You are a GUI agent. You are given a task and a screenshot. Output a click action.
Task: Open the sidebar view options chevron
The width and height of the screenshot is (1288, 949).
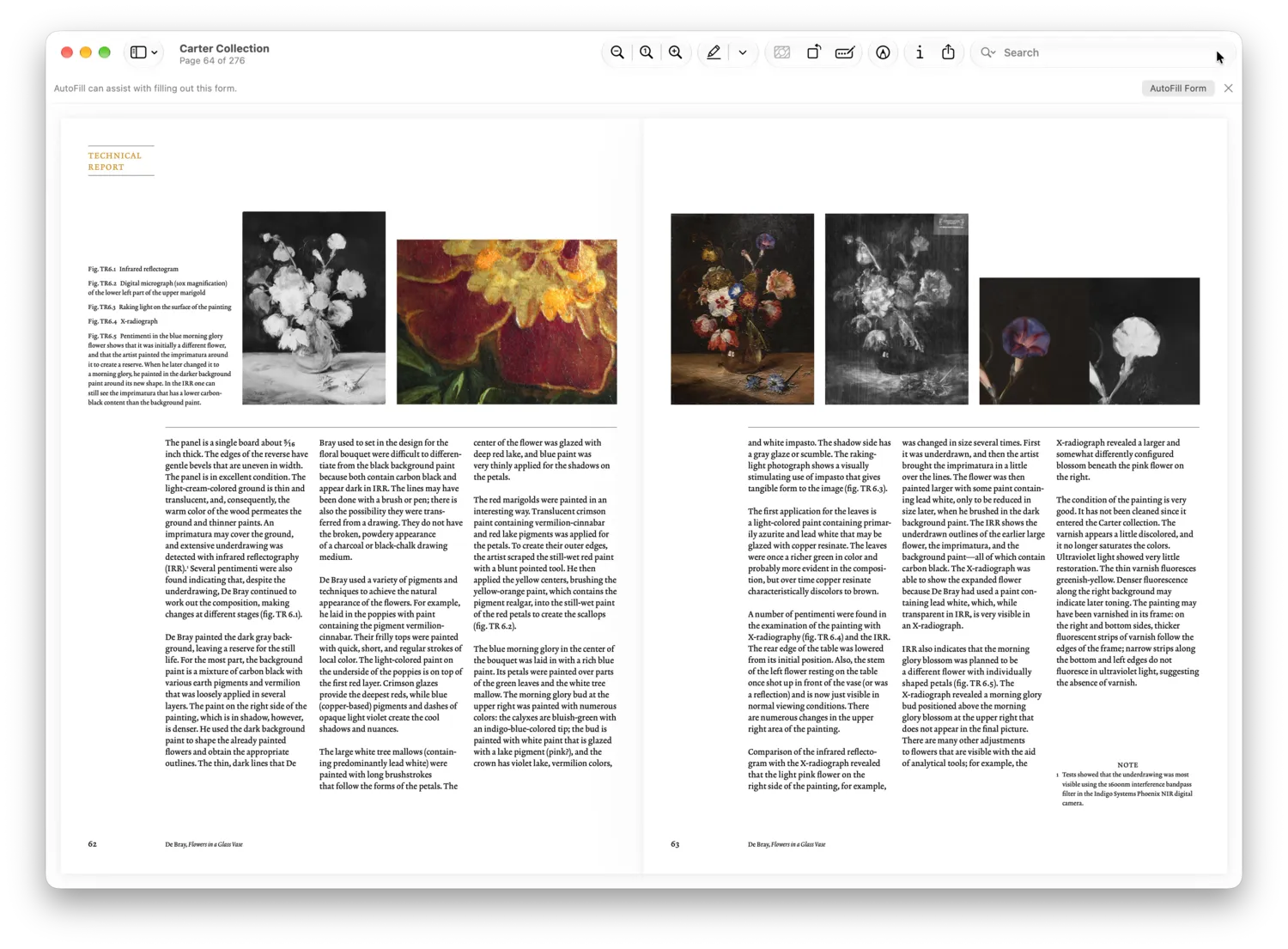[x=155, y=52]
